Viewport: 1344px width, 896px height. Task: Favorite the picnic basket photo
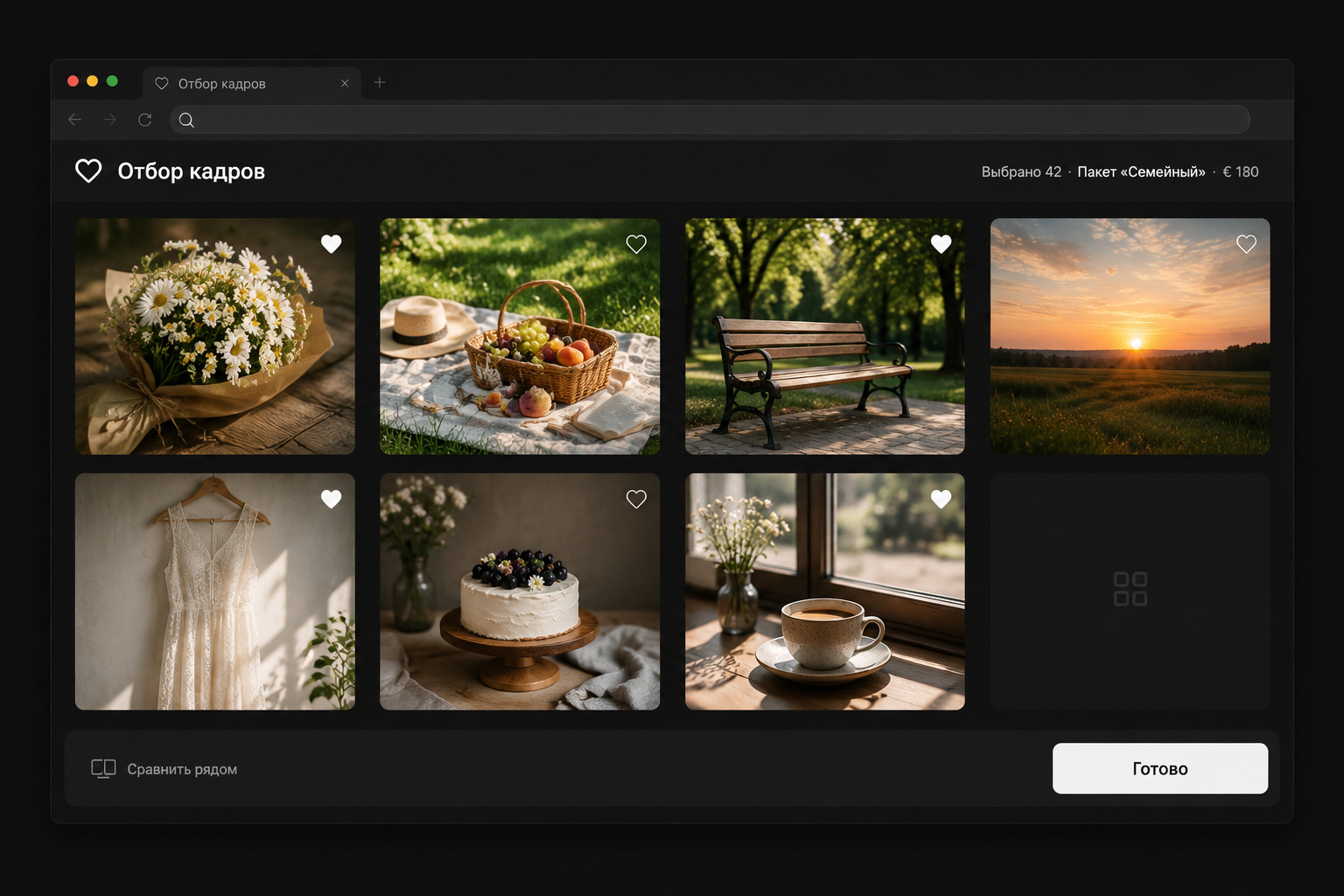click(636, 244)
